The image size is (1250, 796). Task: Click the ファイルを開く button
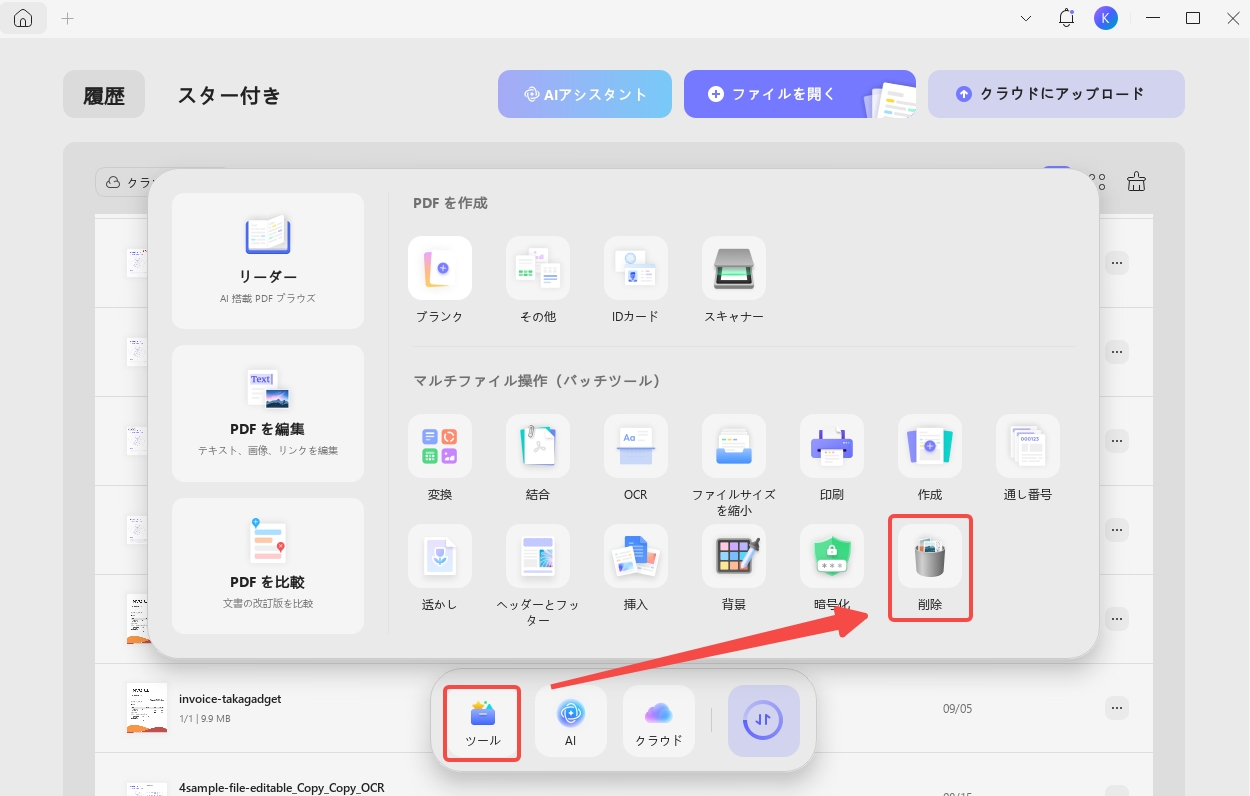point(800,94)
